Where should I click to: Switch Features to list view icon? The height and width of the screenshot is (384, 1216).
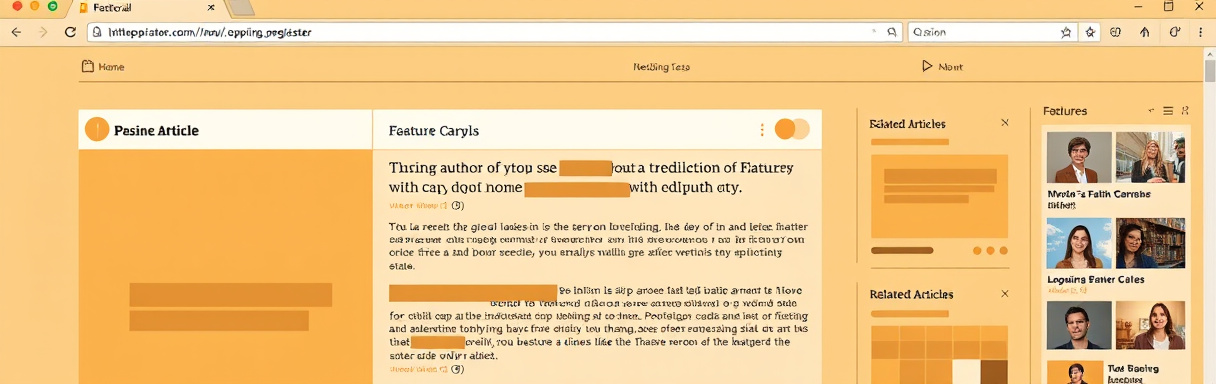point(1168,111)
